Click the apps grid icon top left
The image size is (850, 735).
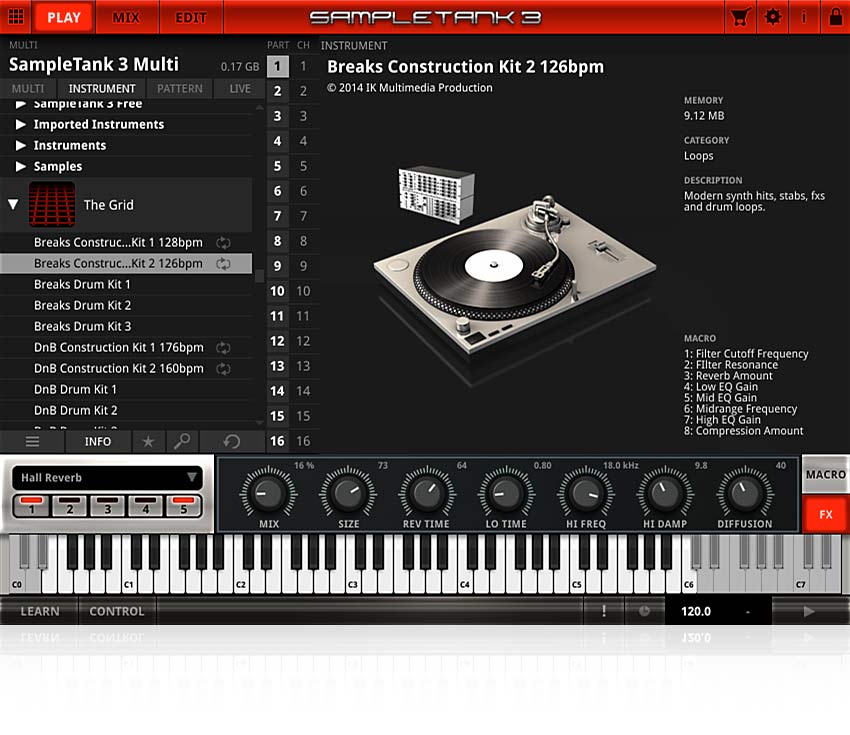point(15,16)
